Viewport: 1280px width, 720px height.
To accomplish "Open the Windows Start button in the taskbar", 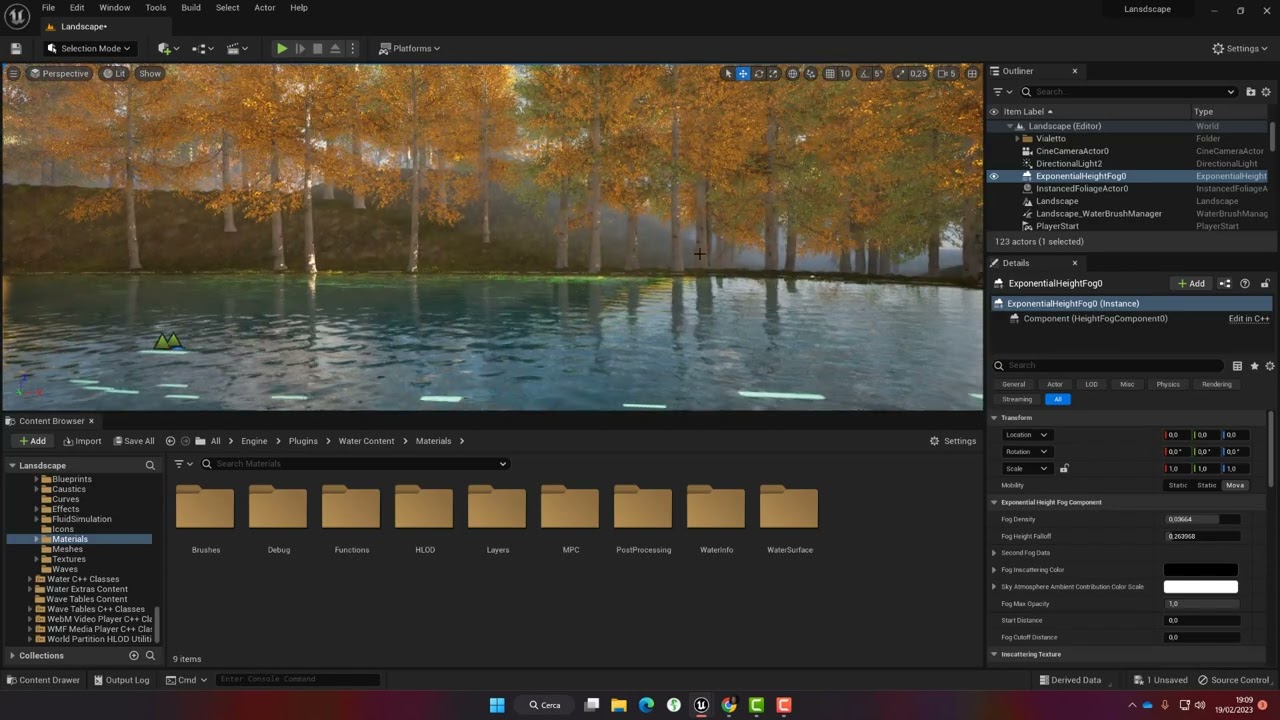I will click(497, 705).
